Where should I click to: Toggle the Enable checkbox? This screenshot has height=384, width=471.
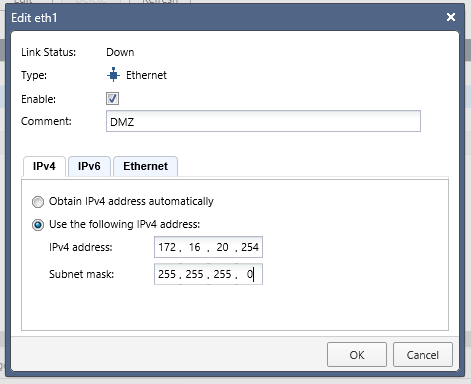(112, 99)
